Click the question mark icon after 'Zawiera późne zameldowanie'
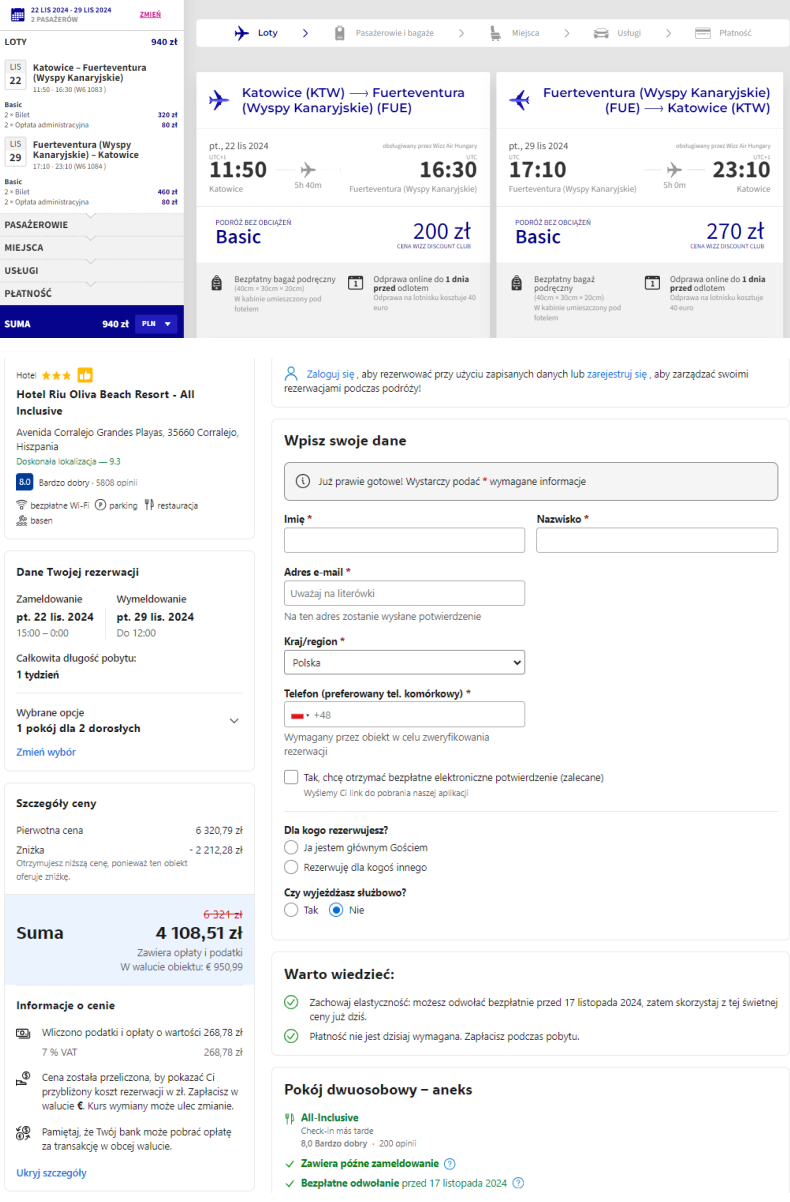 click(449, 1164)
